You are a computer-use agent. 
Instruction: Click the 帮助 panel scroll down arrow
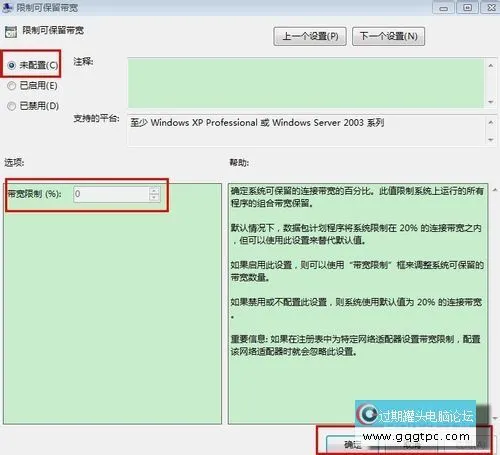click(x=495, y=418)
